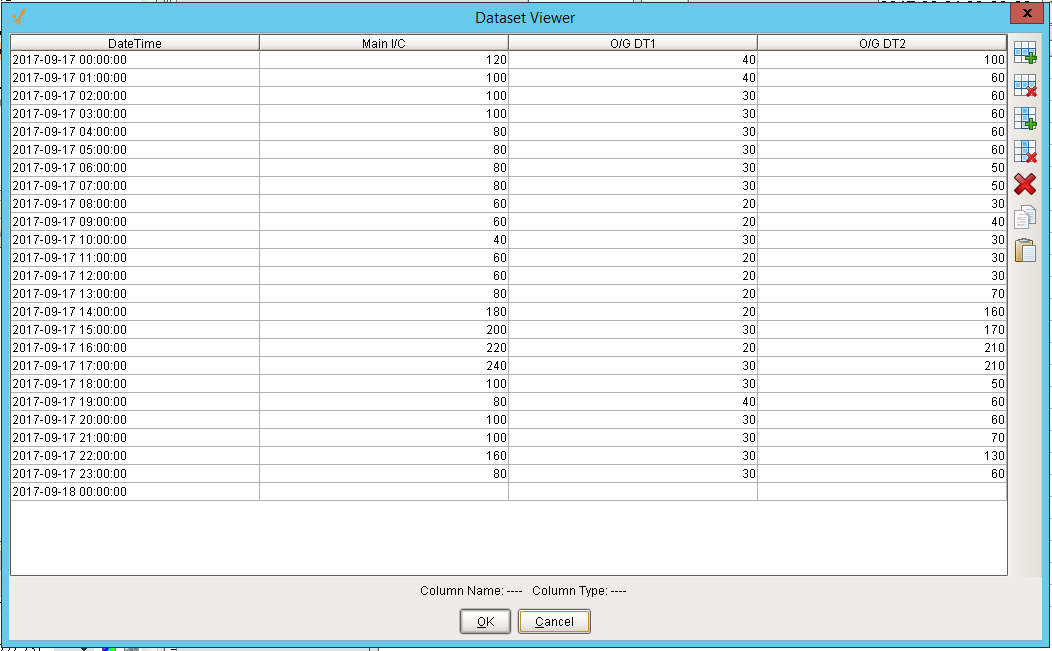Click the orange app icon in title bar
The width and height of the screenshot is (1052, 651).
pyautogui.click(x=19, y=17)
